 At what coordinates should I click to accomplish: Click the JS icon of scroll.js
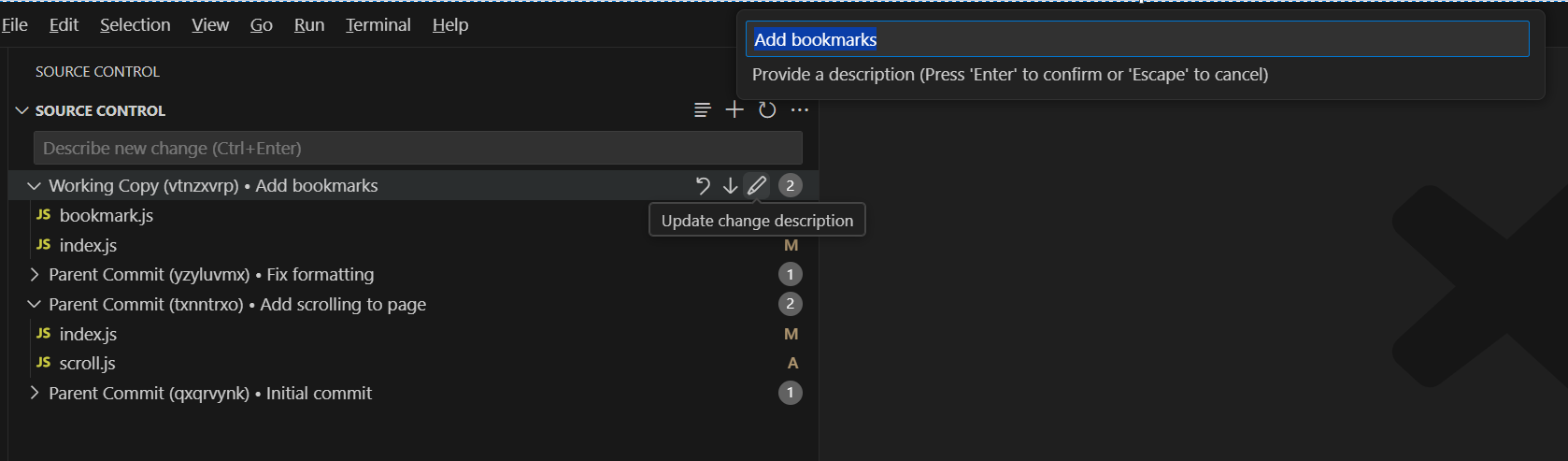click(43, 363)
